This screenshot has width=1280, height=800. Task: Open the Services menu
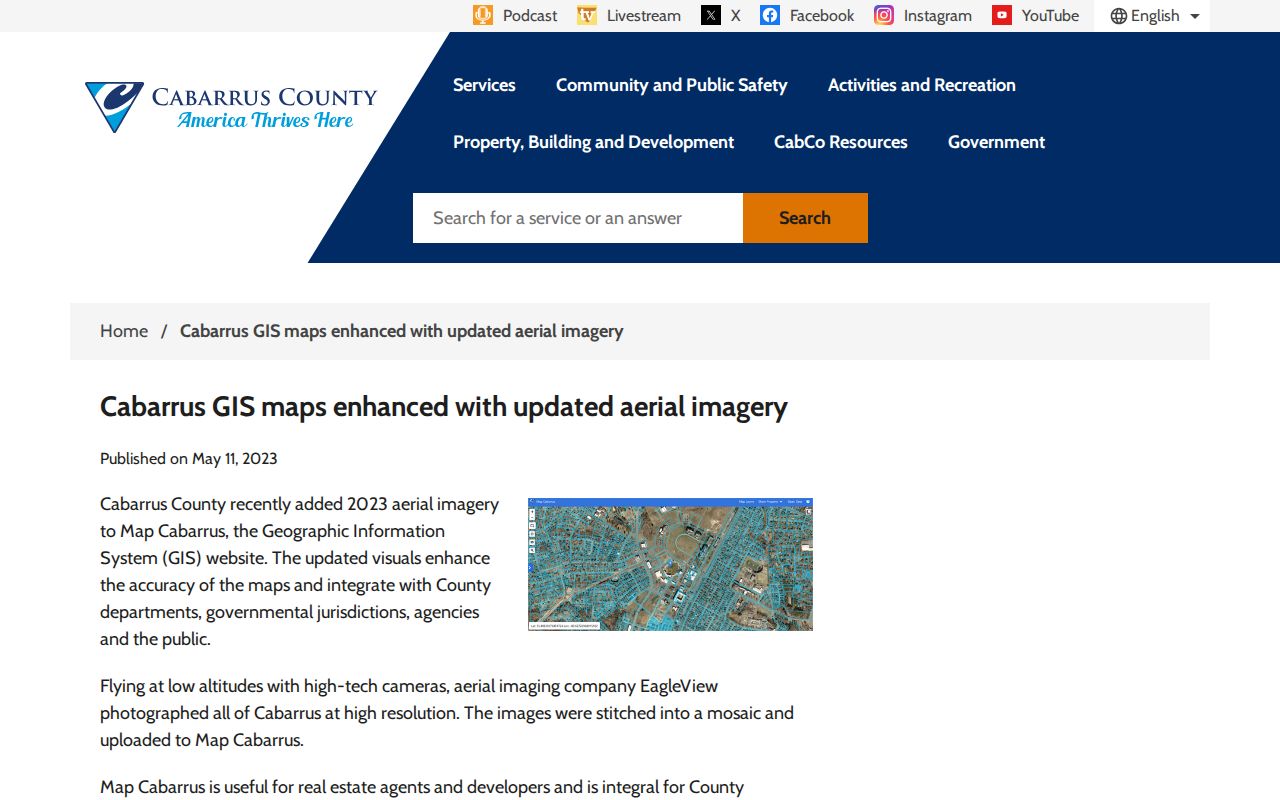[484, 85]
